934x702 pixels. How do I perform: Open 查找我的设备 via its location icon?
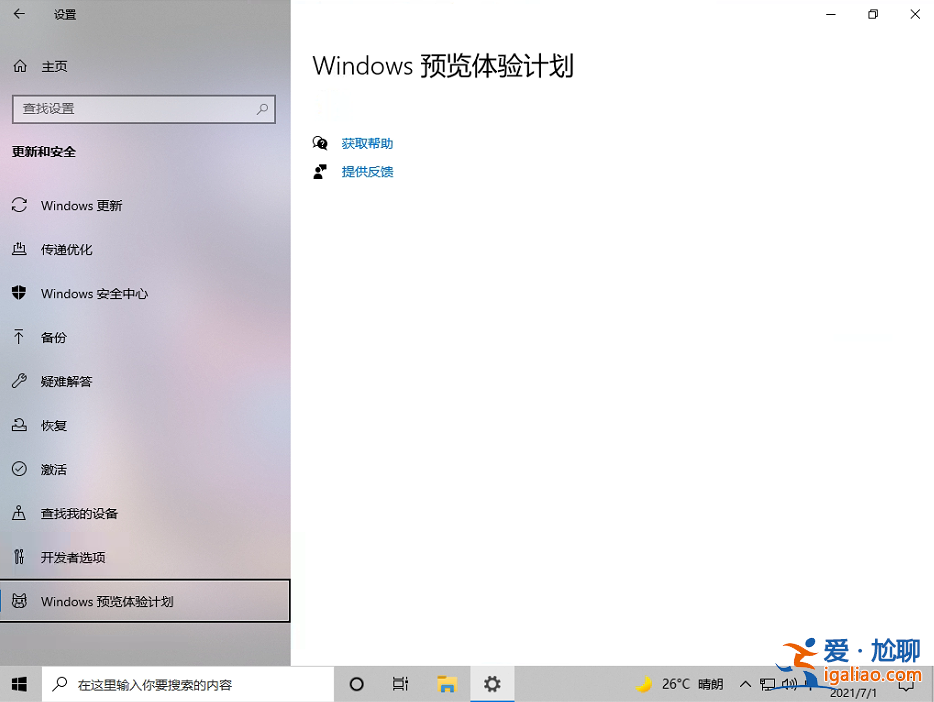click(19, 513)
